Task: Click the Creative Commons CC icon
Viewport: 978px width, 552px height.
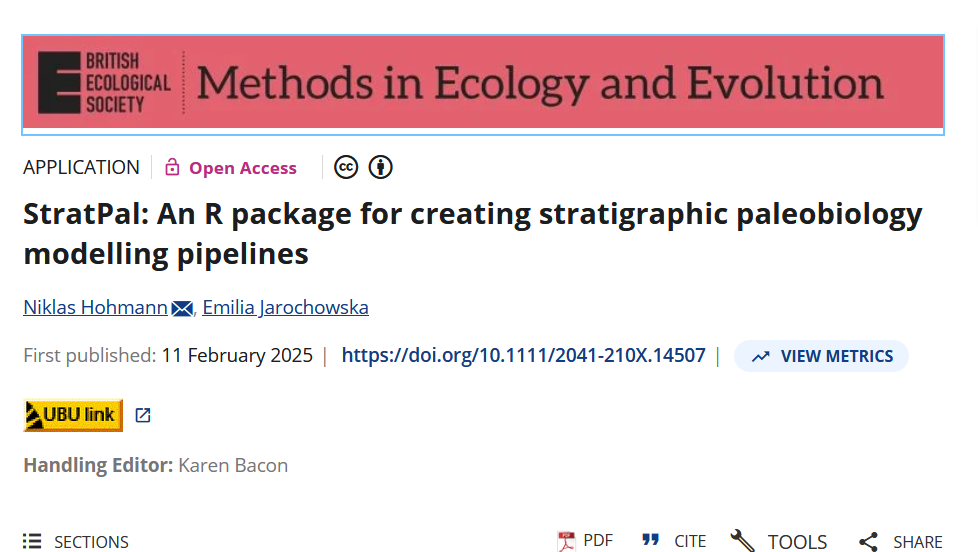Action: pos(346,167)
